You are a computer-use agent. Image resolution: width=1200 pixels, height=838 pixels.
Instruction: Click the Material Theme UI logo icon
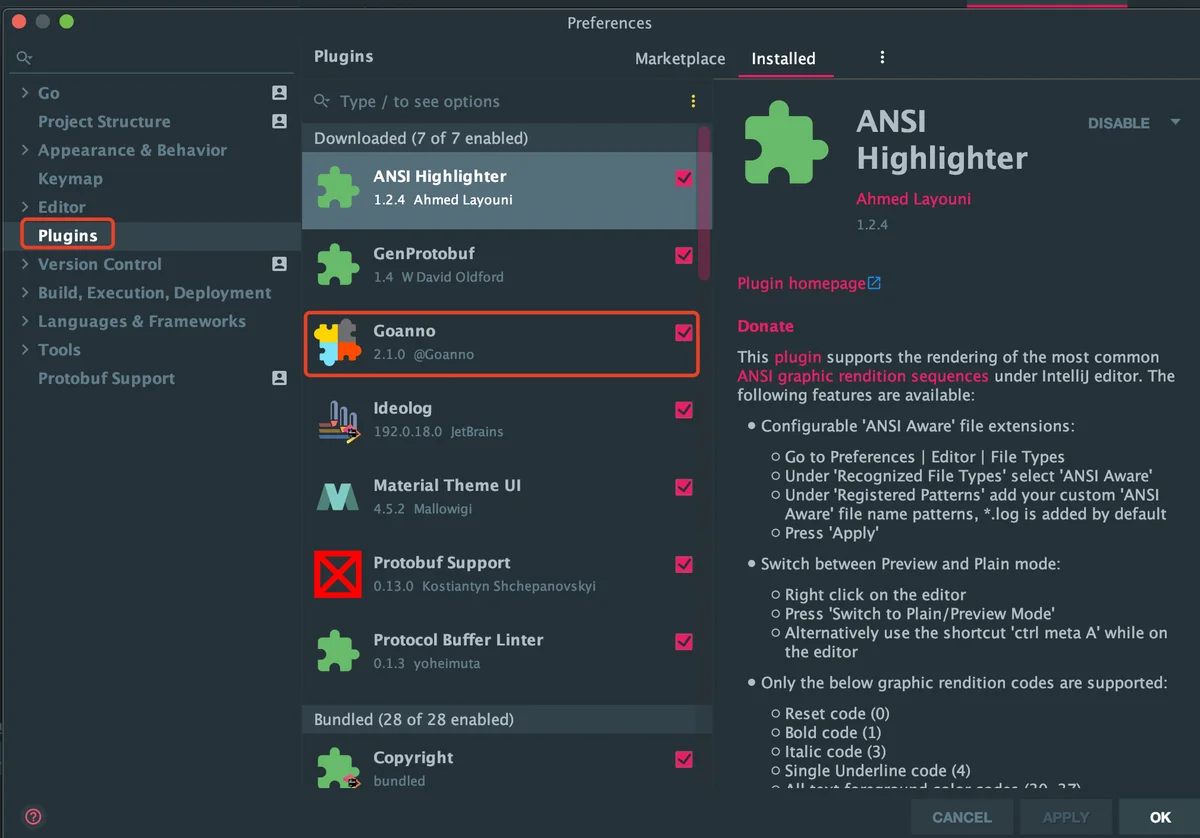[x=338, y=497]
